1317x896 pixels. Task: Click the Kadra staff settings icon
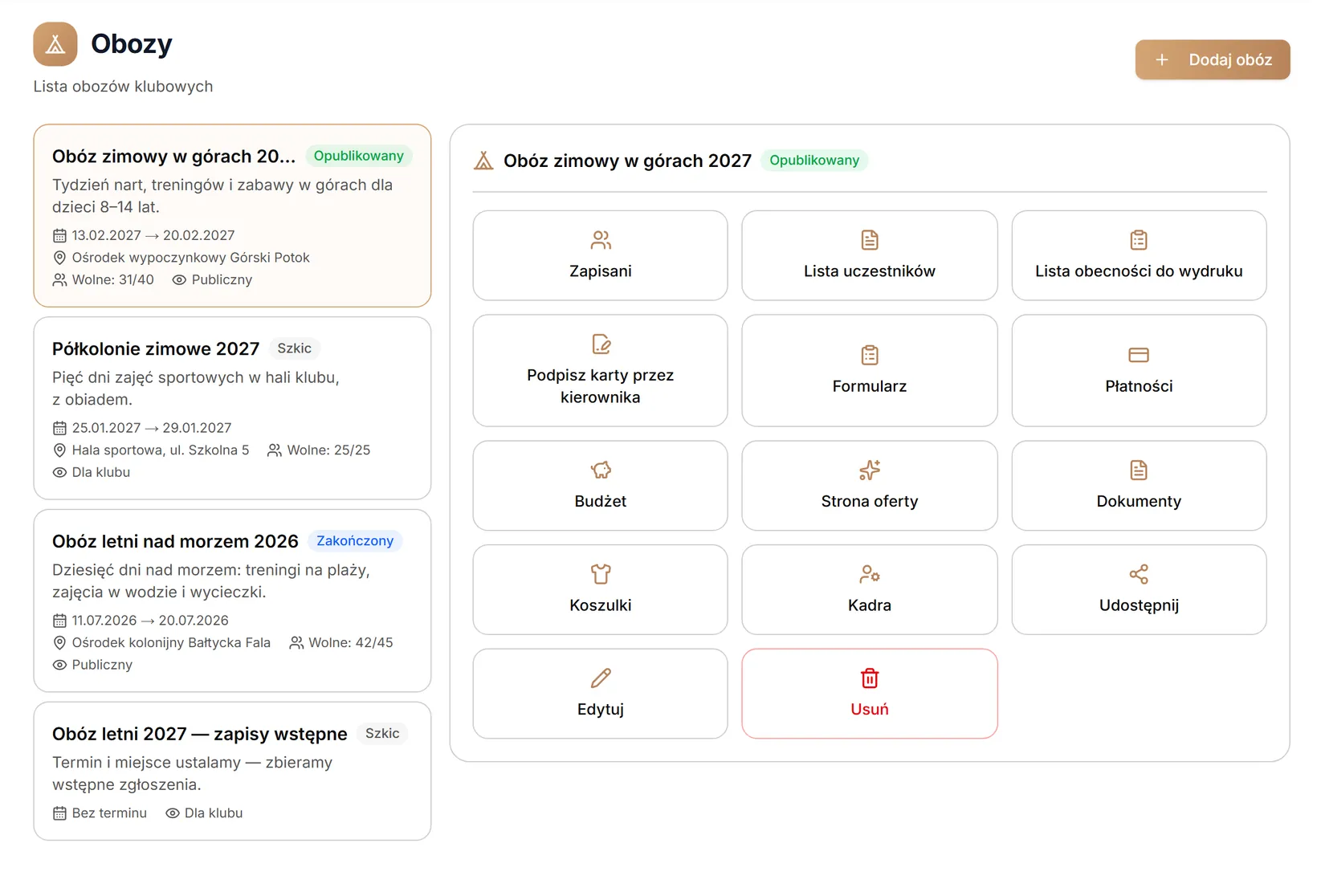870,574
